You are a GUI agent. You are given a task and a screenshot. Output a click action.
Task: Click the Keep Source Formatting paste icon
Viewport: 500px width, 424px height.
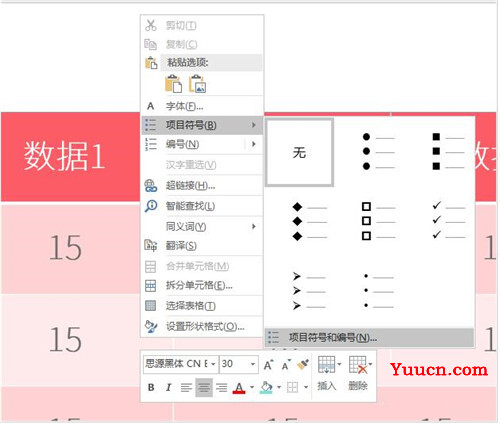click(x=174, y=83)
